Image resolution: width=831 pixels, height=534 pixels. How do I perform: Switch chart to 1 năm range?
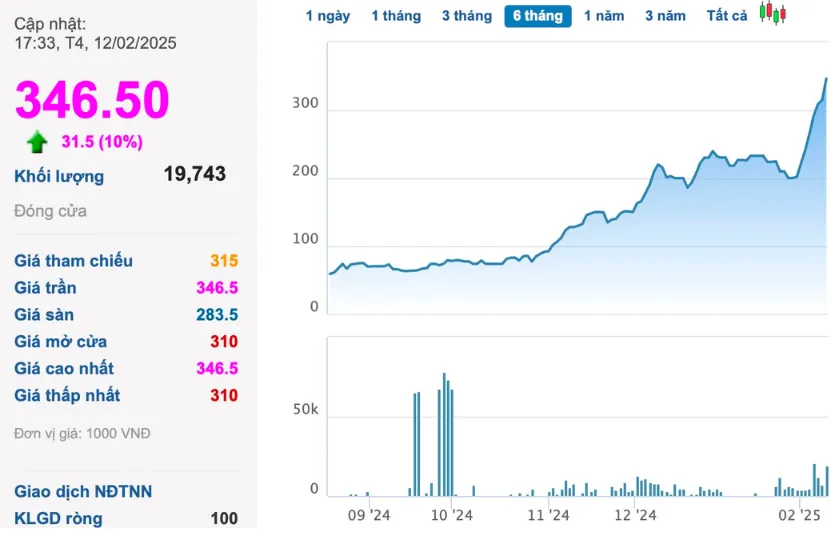click(x=604, y=16)
